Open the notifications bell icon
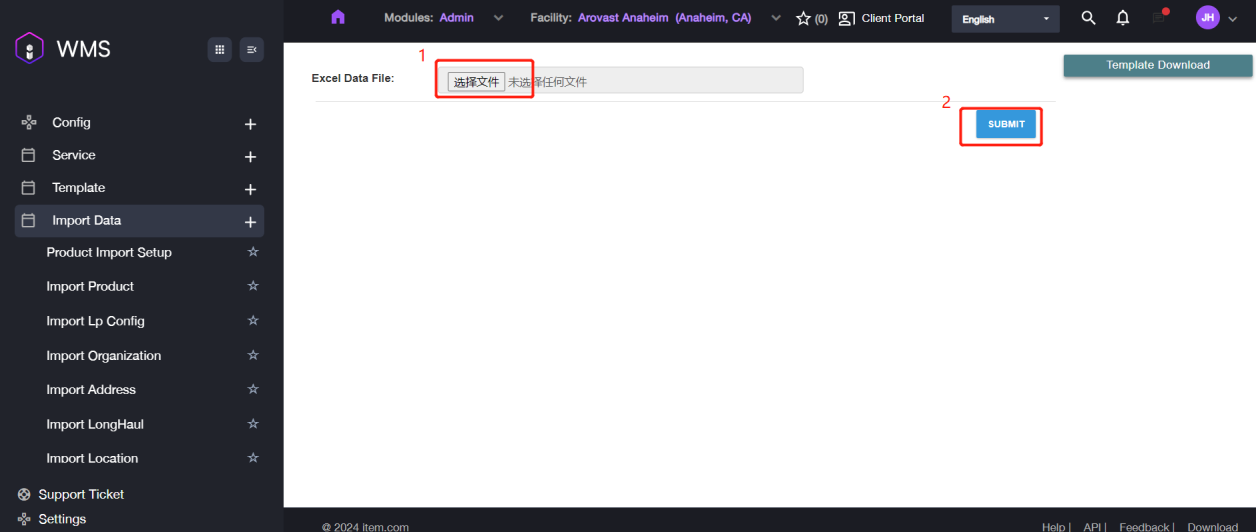Image resolution: width=1256 pixels, height=532 pixels. click(1123, 18)
